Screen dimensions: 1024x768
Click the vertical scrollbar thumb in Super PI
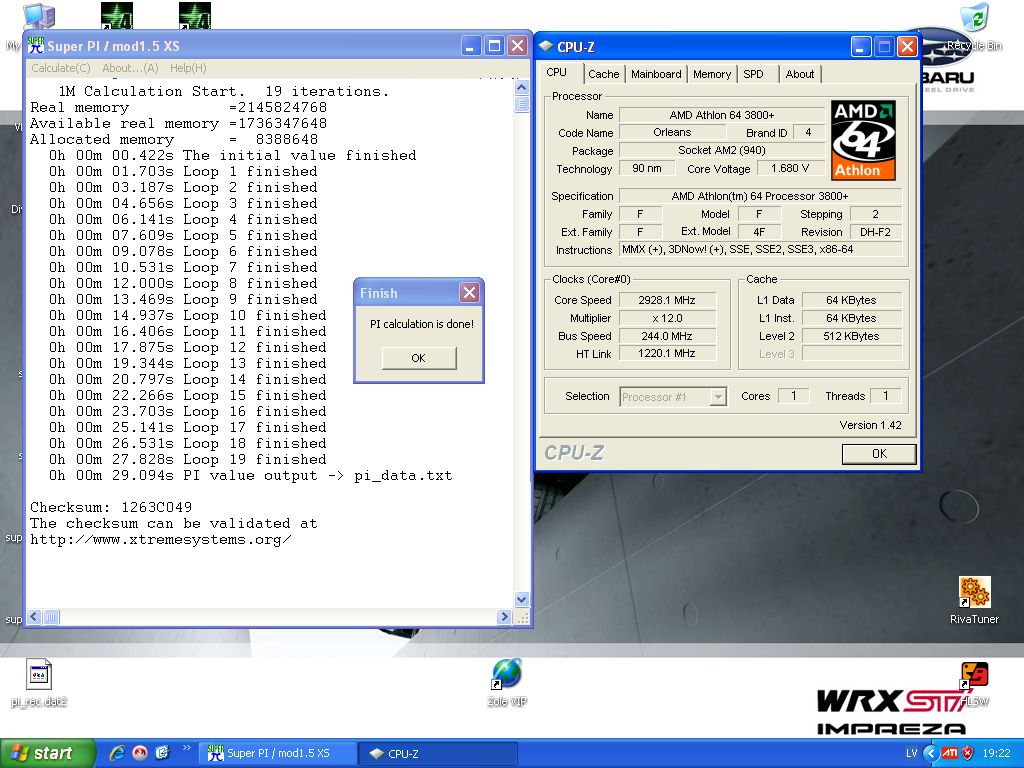point(521,104)
